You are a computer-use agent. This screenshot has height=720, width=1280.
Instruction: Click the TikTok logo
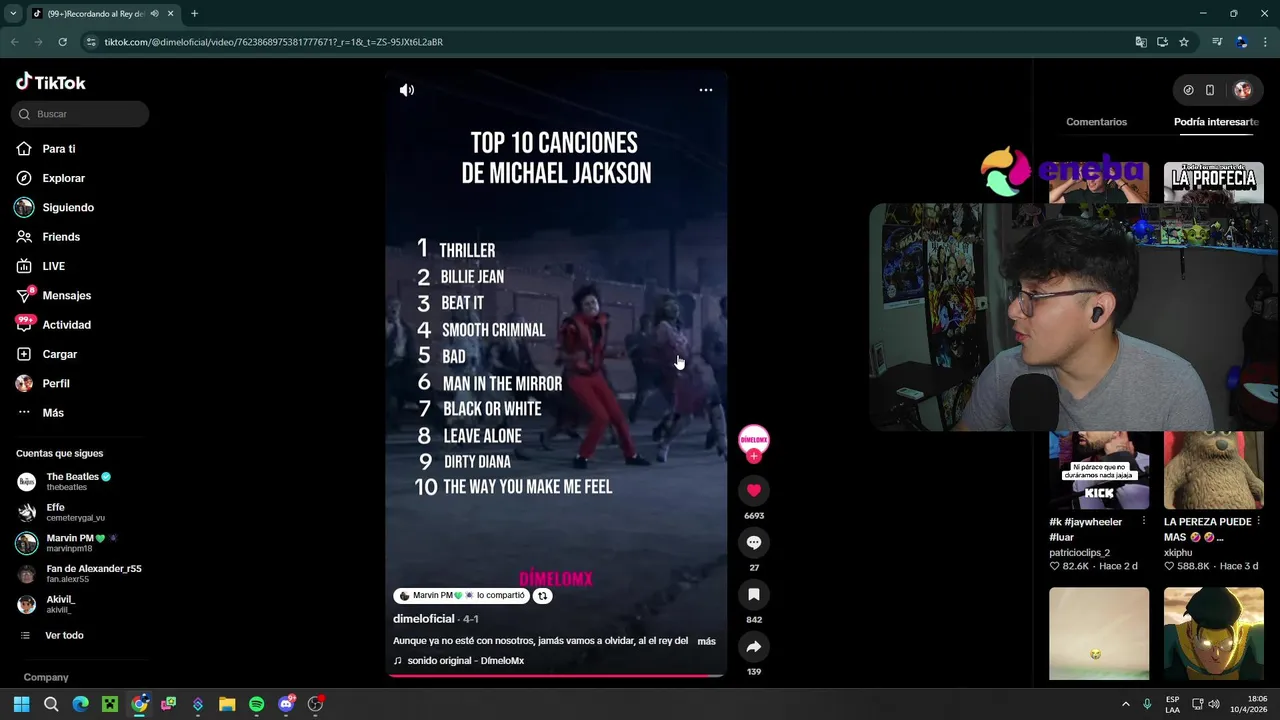(x=51, y=82)
